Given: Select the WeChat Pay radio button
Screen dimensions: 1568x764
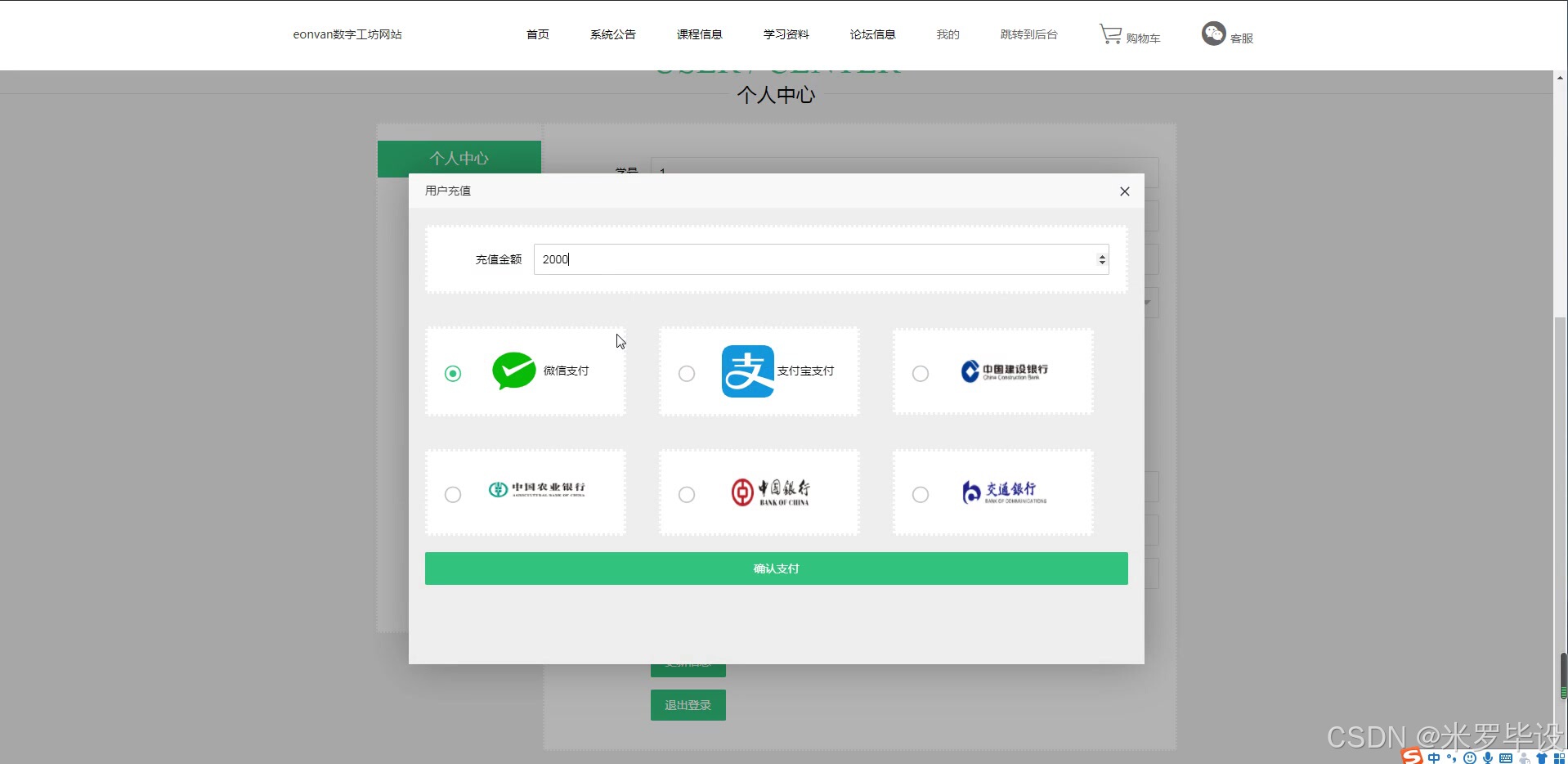Looking at the screenshot, I should (x=453, y=373).
